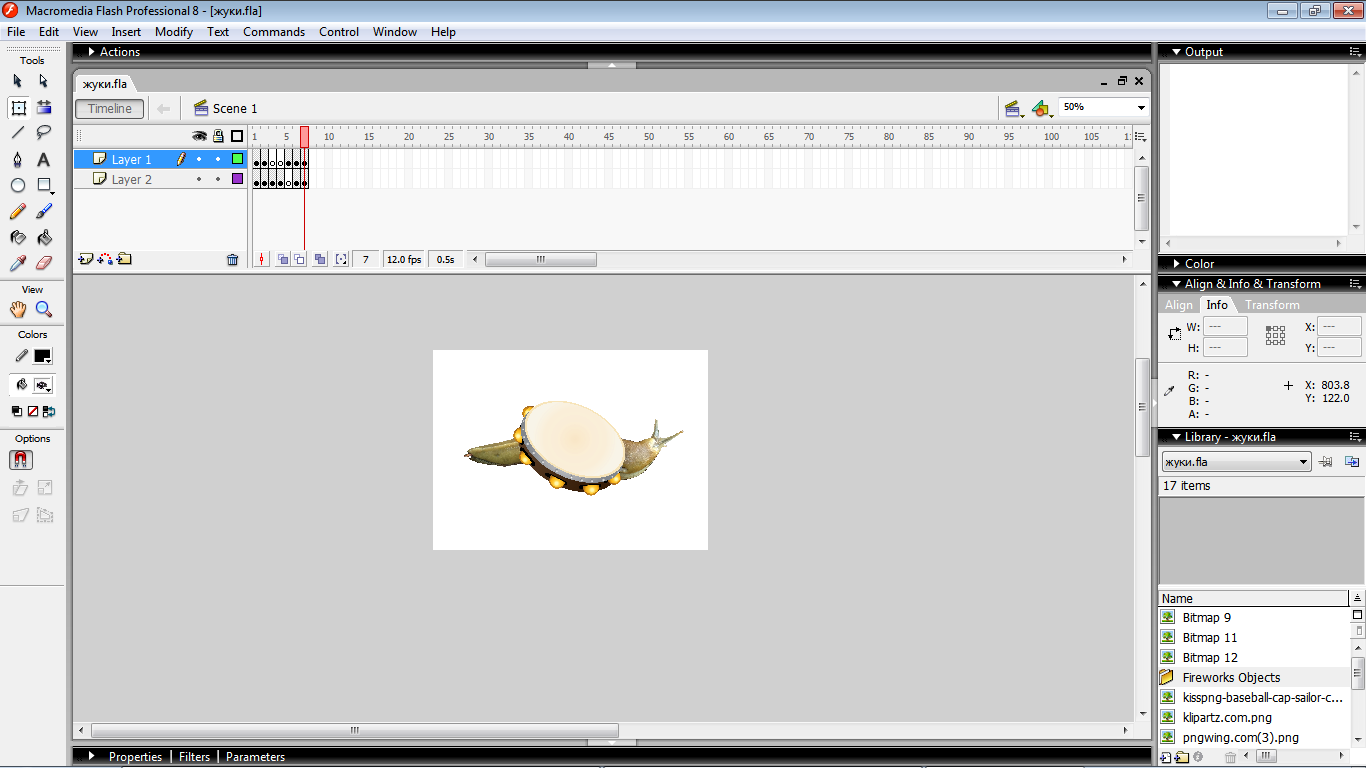Activate the Free Transform tool
The width and height of the screenshot is (1366, 768).
point(18,107)
